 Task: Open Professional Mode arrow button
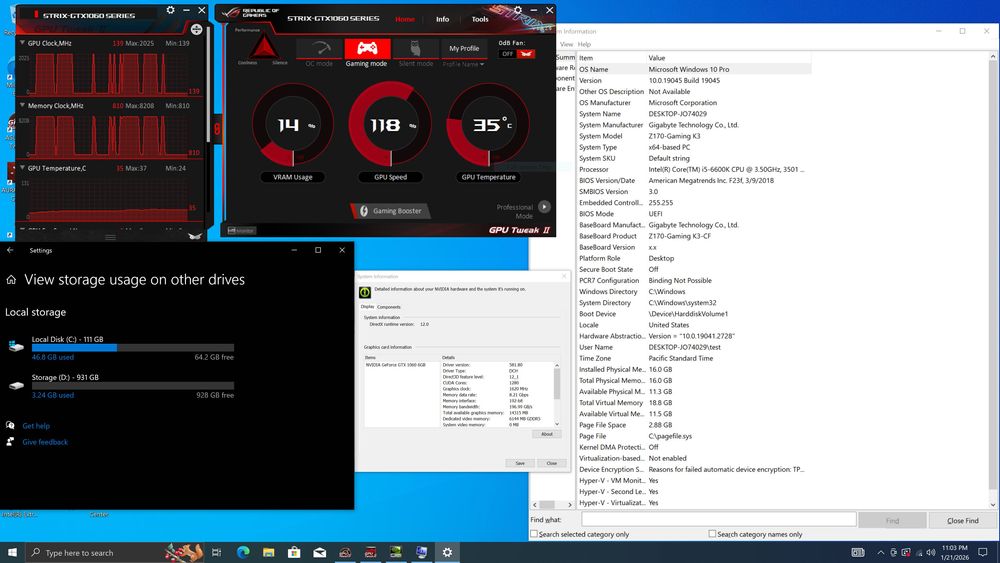544,207
